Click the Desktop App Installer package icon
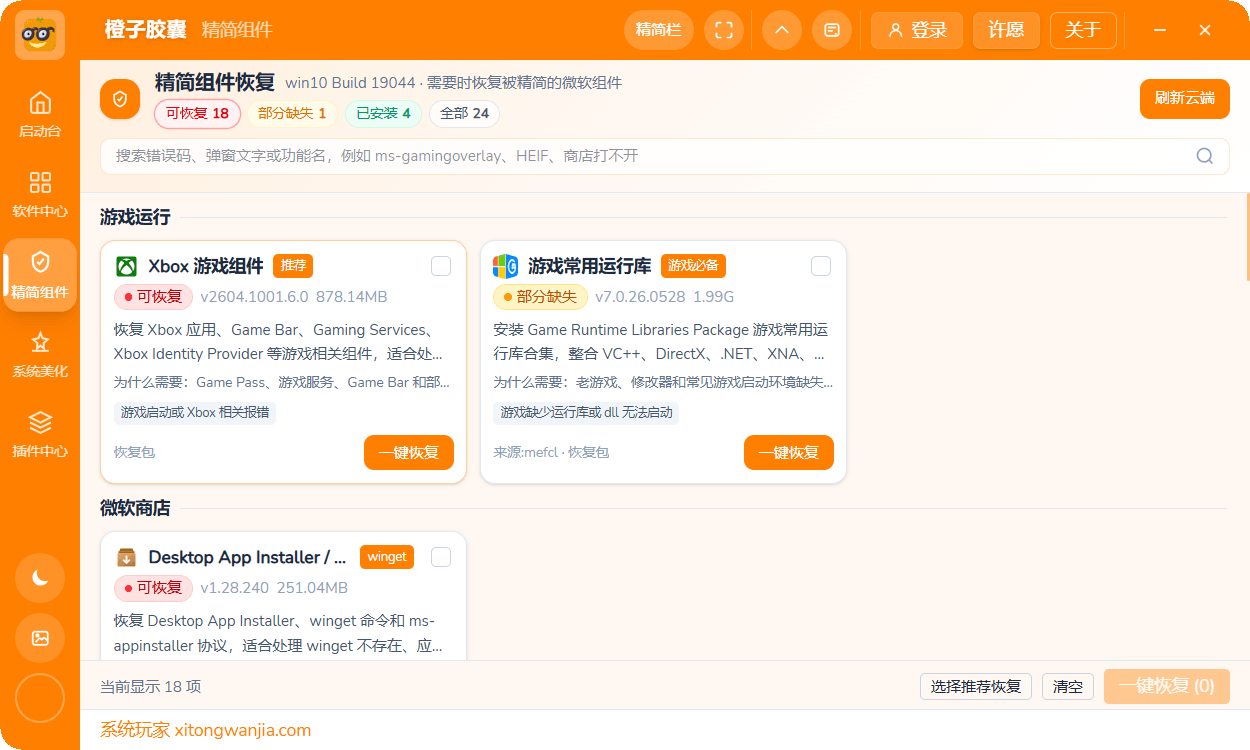Image resolution: width=1250 pixels, height=750 pixels. pyautogui.click(x=126, y=557)
